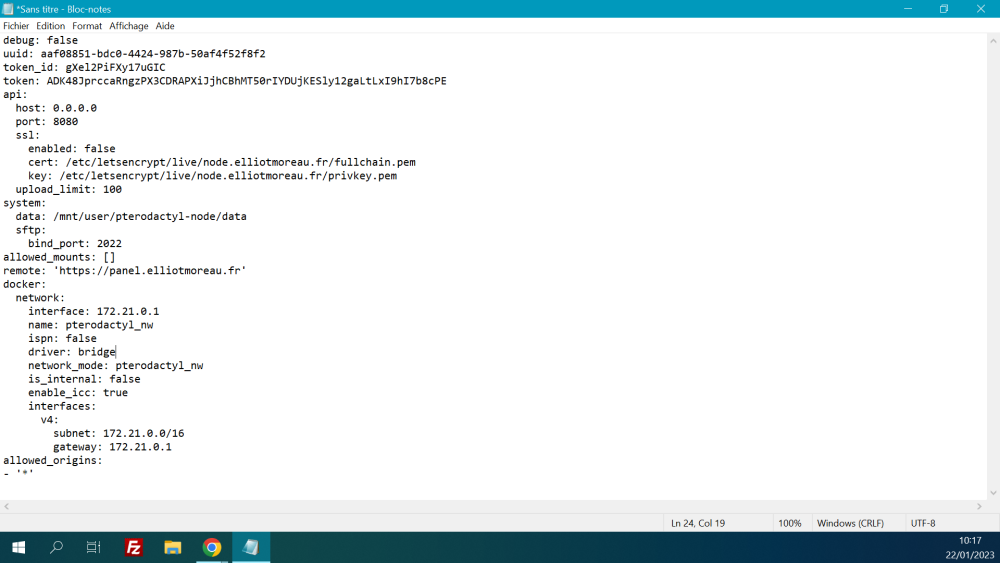Click the 100% zoom status entry
The image size is (1000, 563).
click(x=790, y=523)
